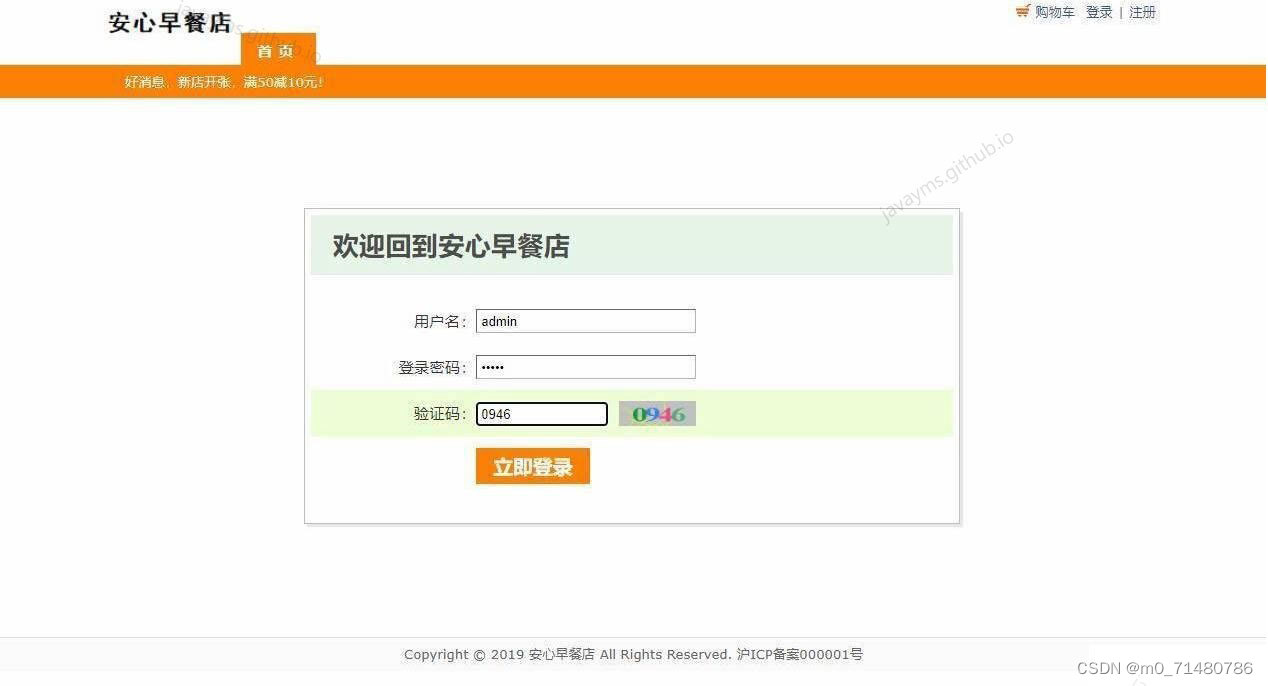Focus the 登录密码 password field

pos(585,367)
